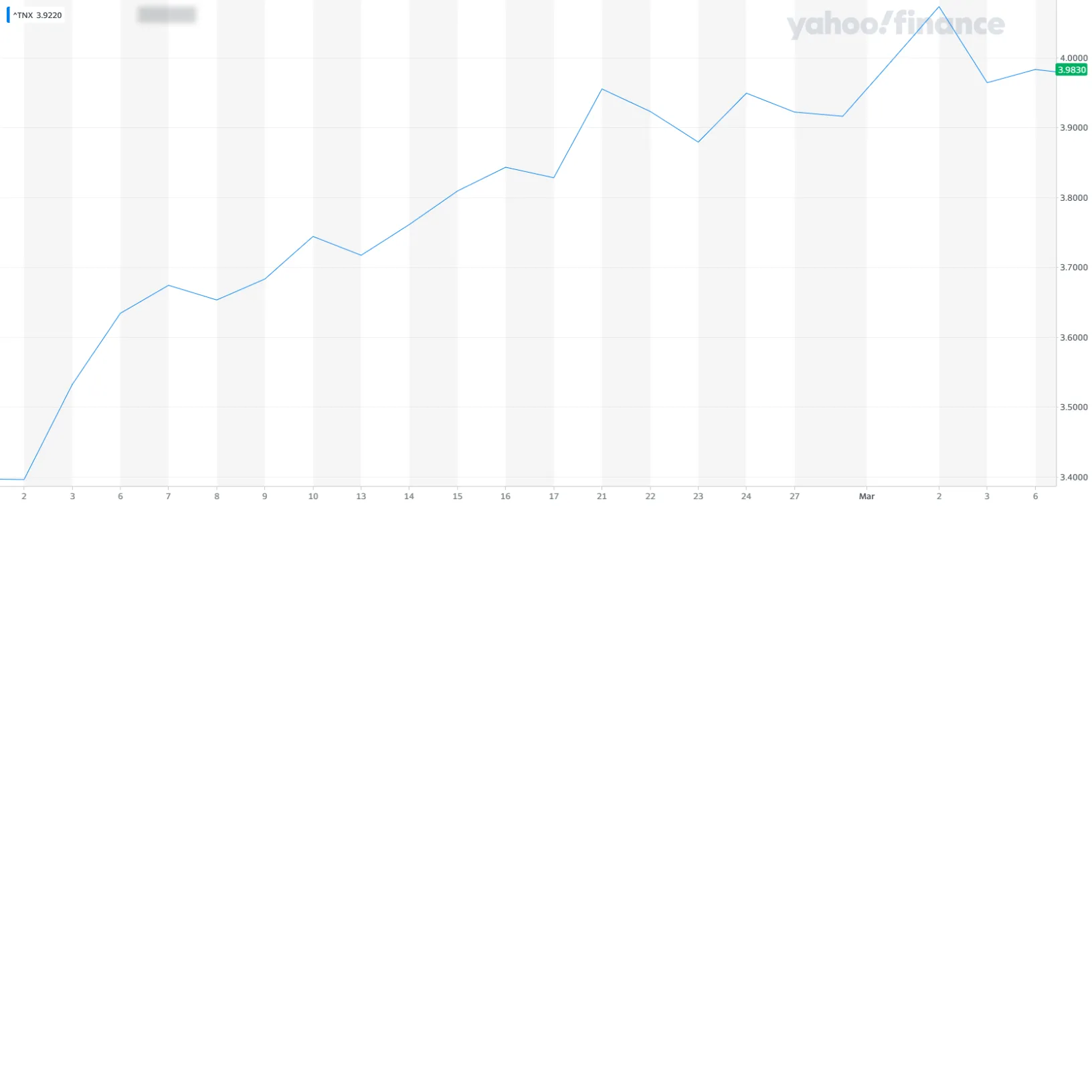This screenshot has width=1092, height=1092.
Task: Select the line point at date 10
Action: [313, 236]
